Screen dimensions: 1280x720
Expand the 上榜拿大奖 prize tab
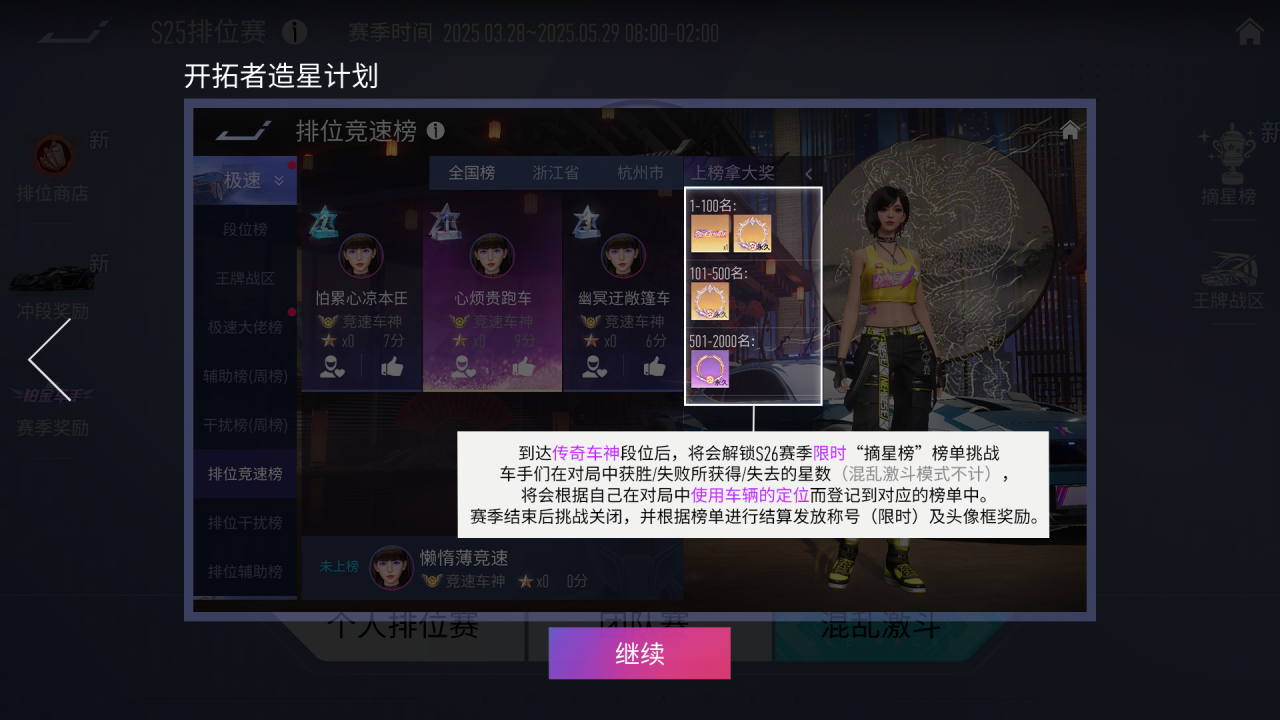pyautogui.click(x=732, y=173)
